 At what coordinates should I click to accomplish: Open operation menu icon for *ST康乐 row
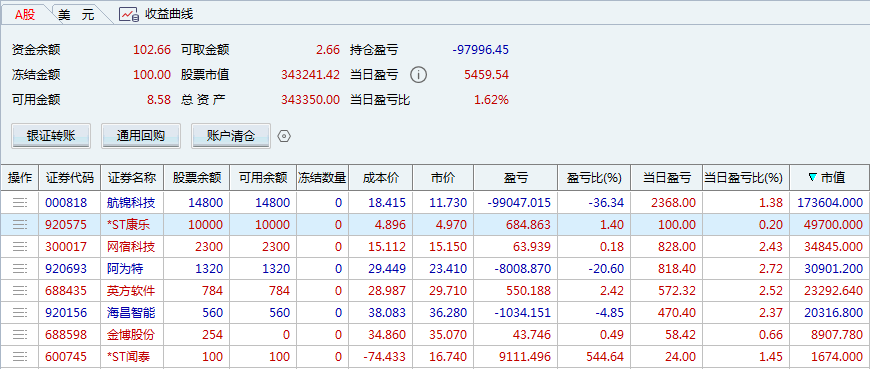coord(19,225)
